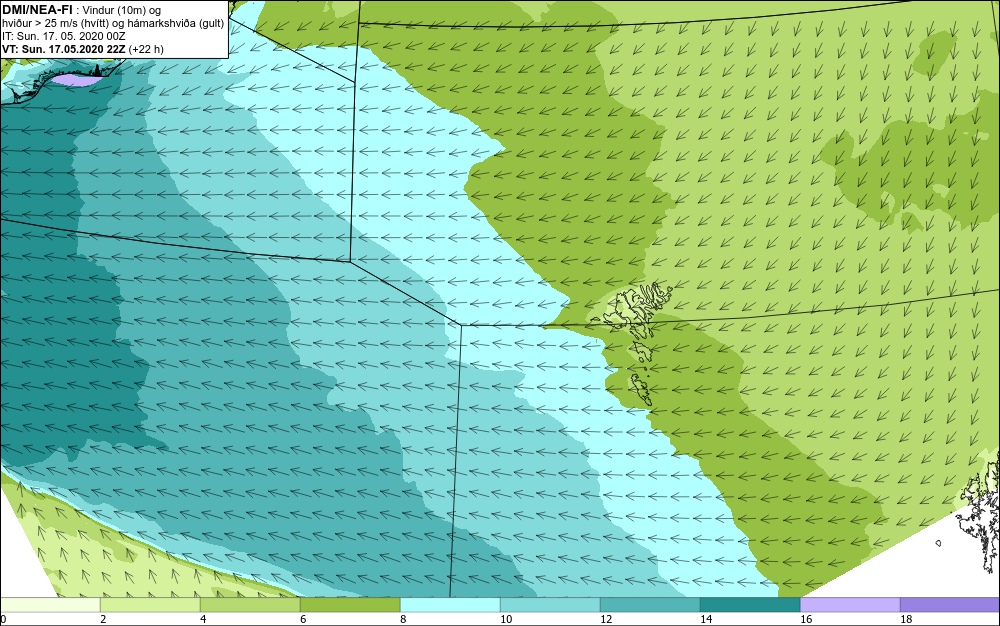
Task: Click the 'hviður > 25 m/s (hvítt)' text line
Action: [x=113, y=23]
